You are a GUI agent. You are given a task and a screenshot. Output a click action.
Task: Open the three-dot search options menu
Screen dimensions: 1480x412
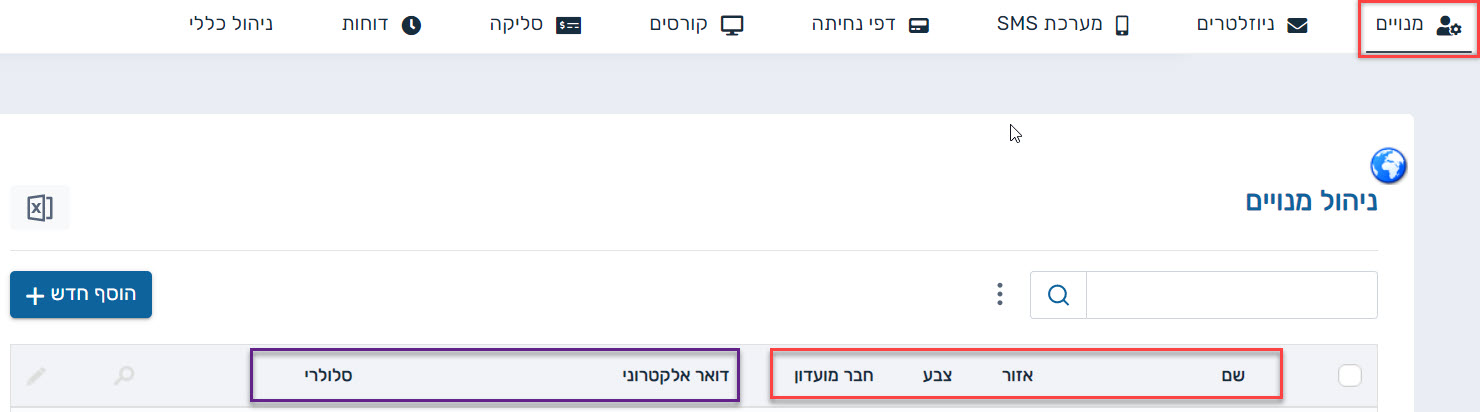998,295
